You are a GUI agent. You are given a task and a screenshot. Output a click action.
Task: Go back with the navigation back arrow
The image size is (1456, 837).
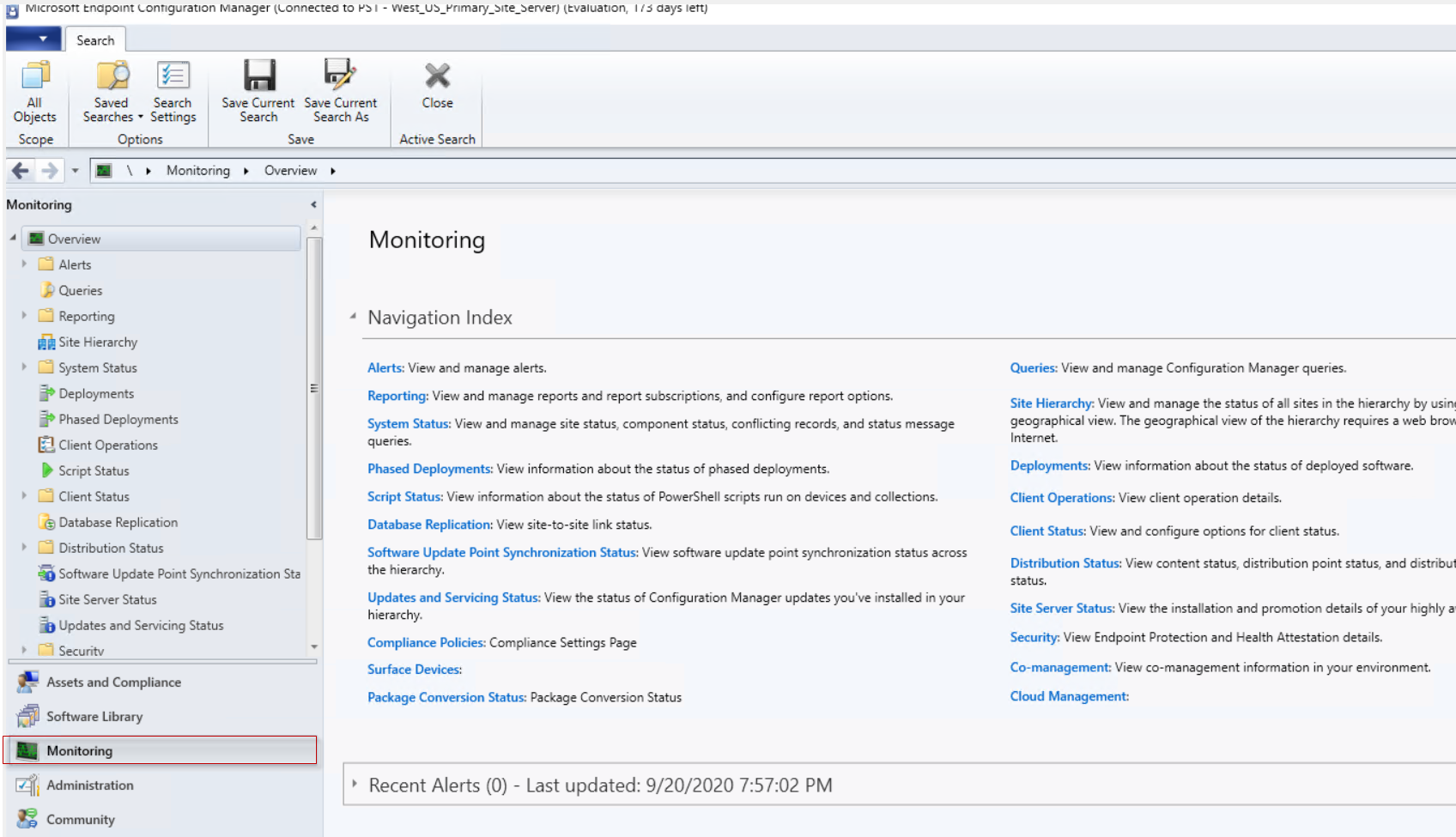click(21, 171)
